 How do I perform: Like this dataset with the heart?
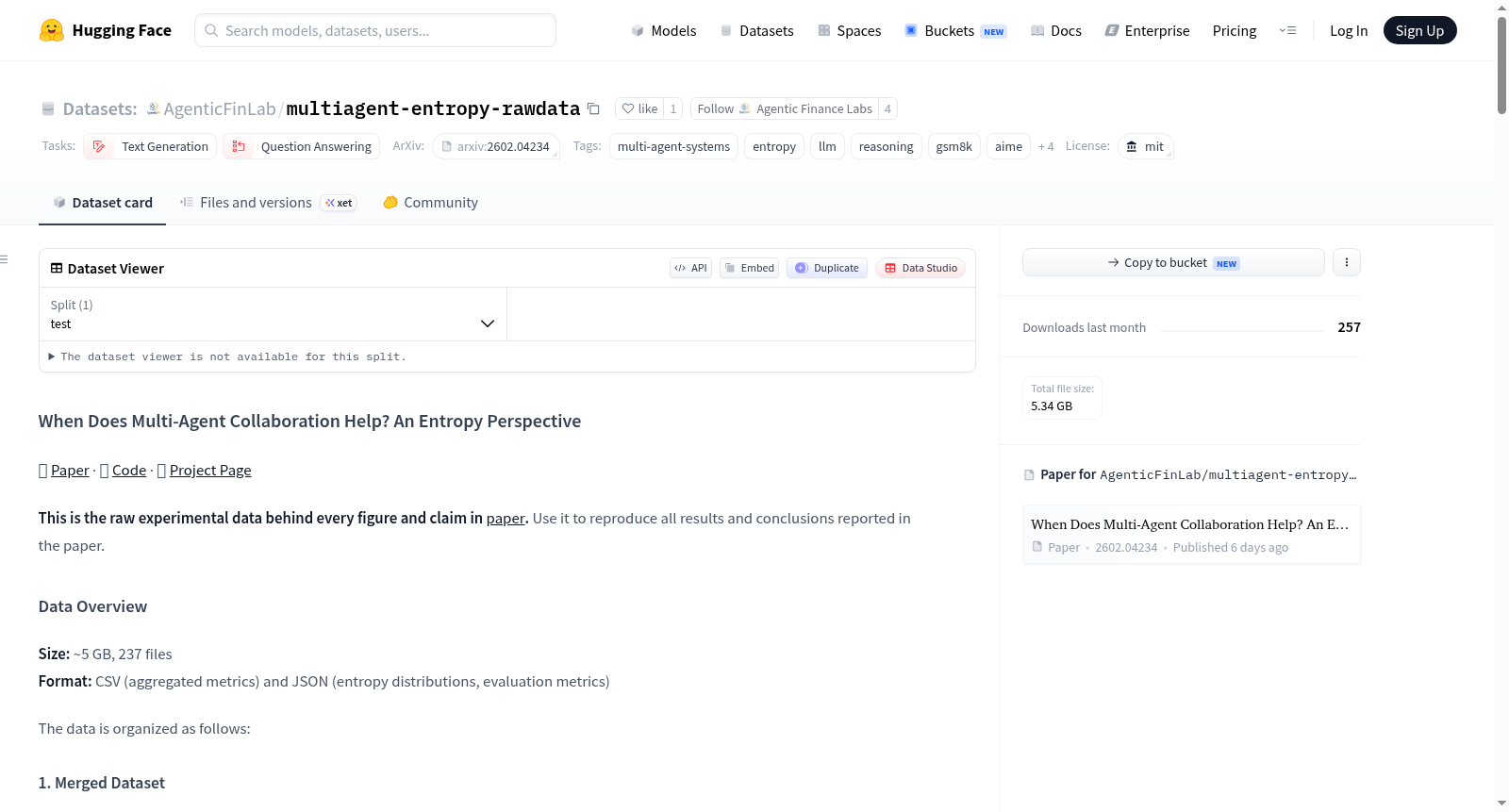point(639,108)
